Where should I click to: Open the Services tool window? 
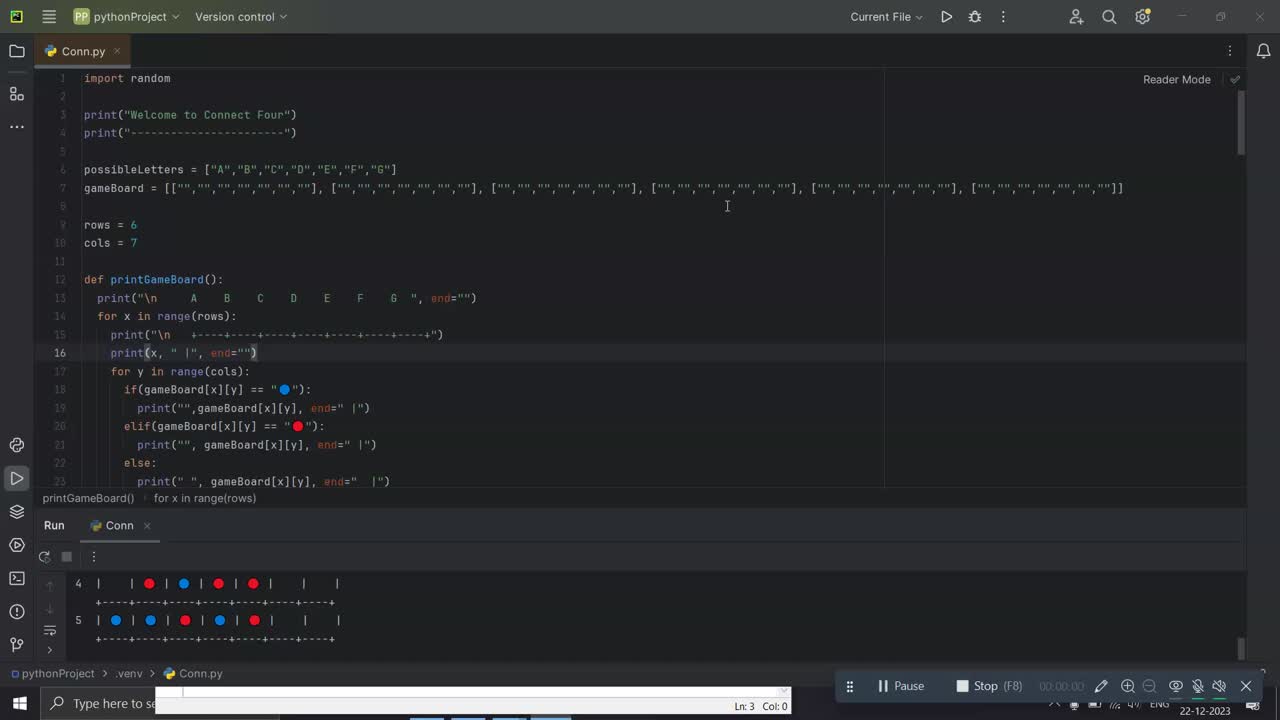17,545
